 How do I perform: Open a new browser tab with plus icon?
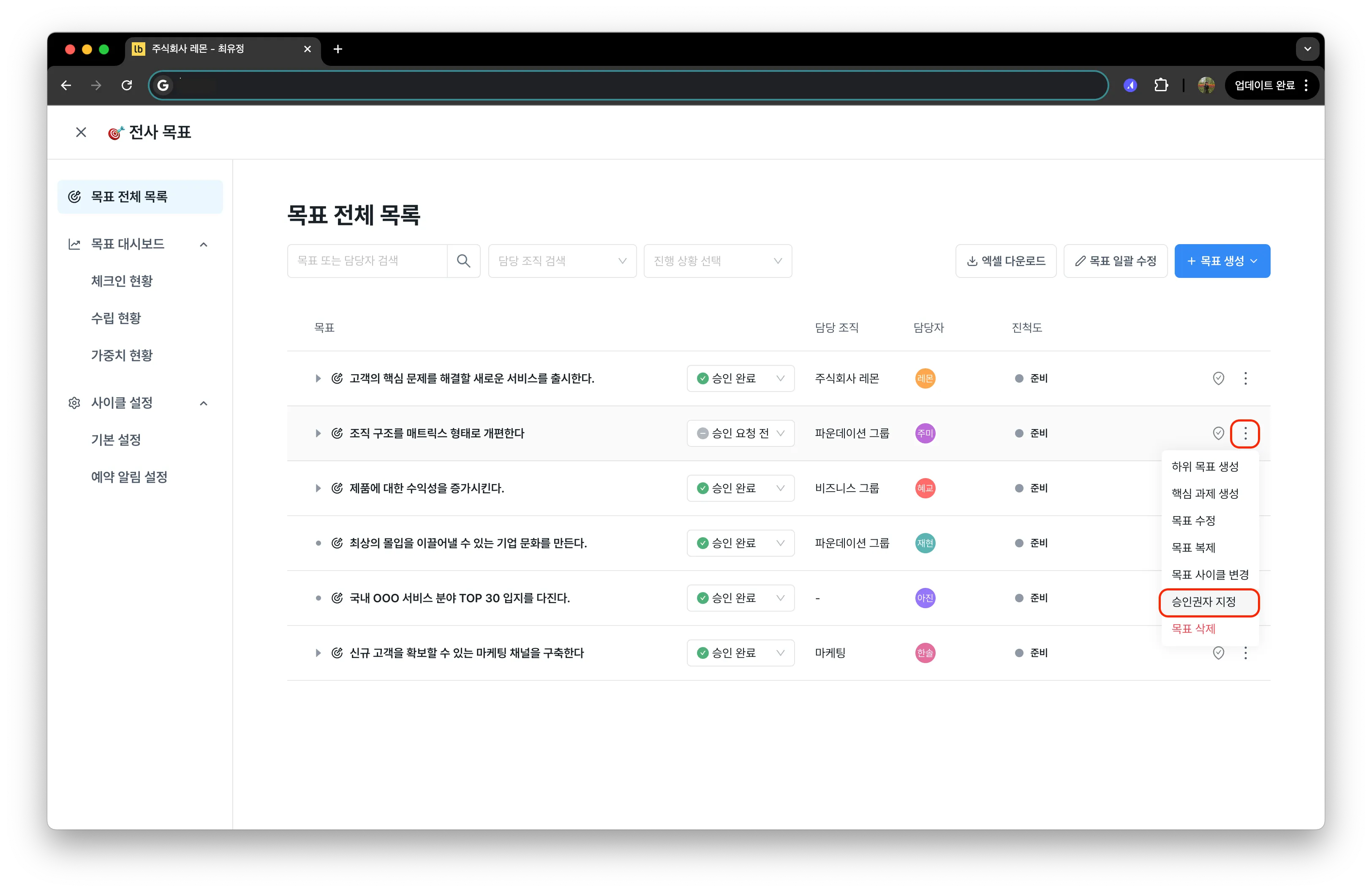(x=338, y=49)
